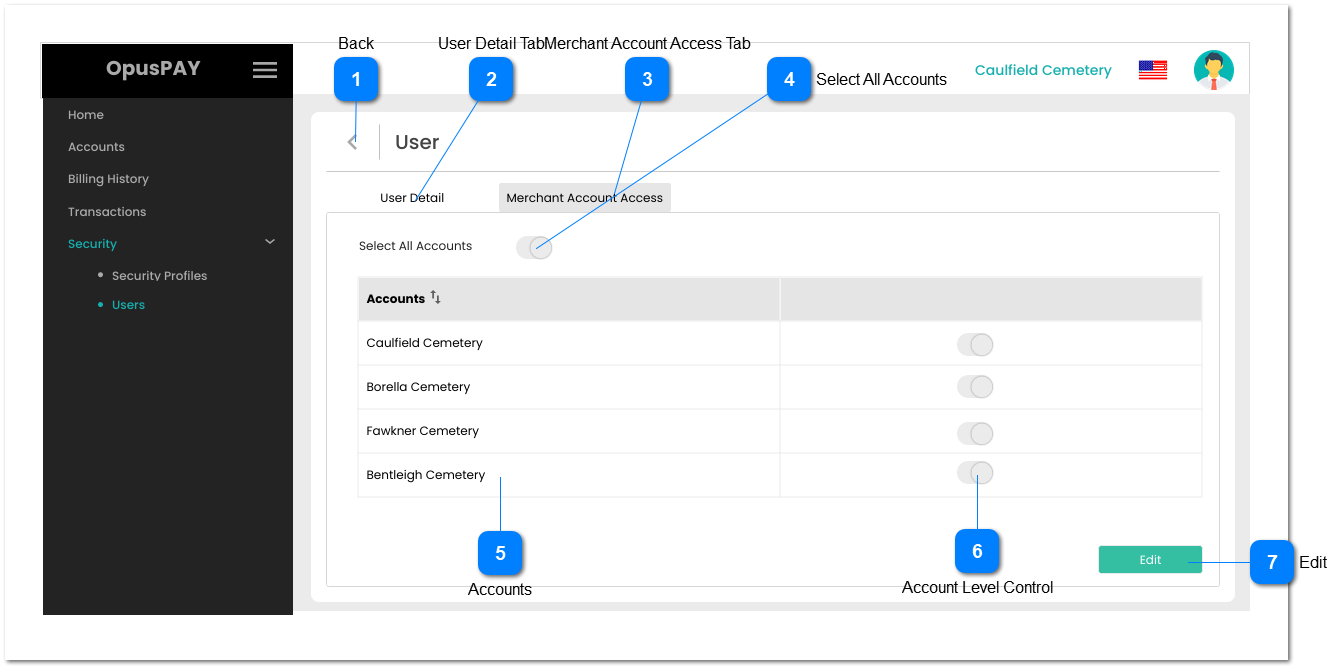
Task: Open the Merchant Account Access tab
Action: 585,197
